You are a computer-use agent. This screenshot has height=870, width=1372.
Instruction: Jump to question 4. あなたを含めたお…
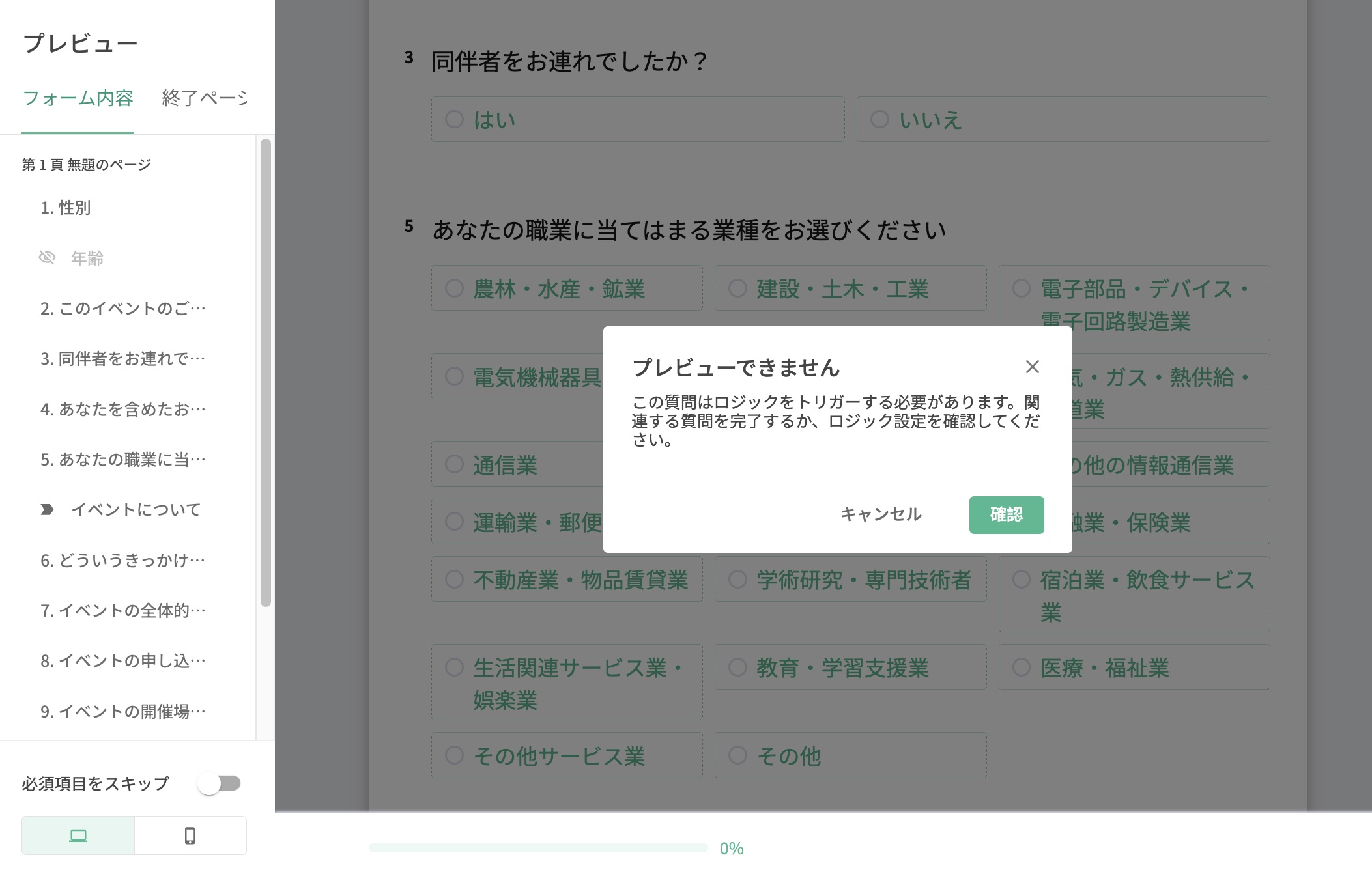tap(123, 410)
